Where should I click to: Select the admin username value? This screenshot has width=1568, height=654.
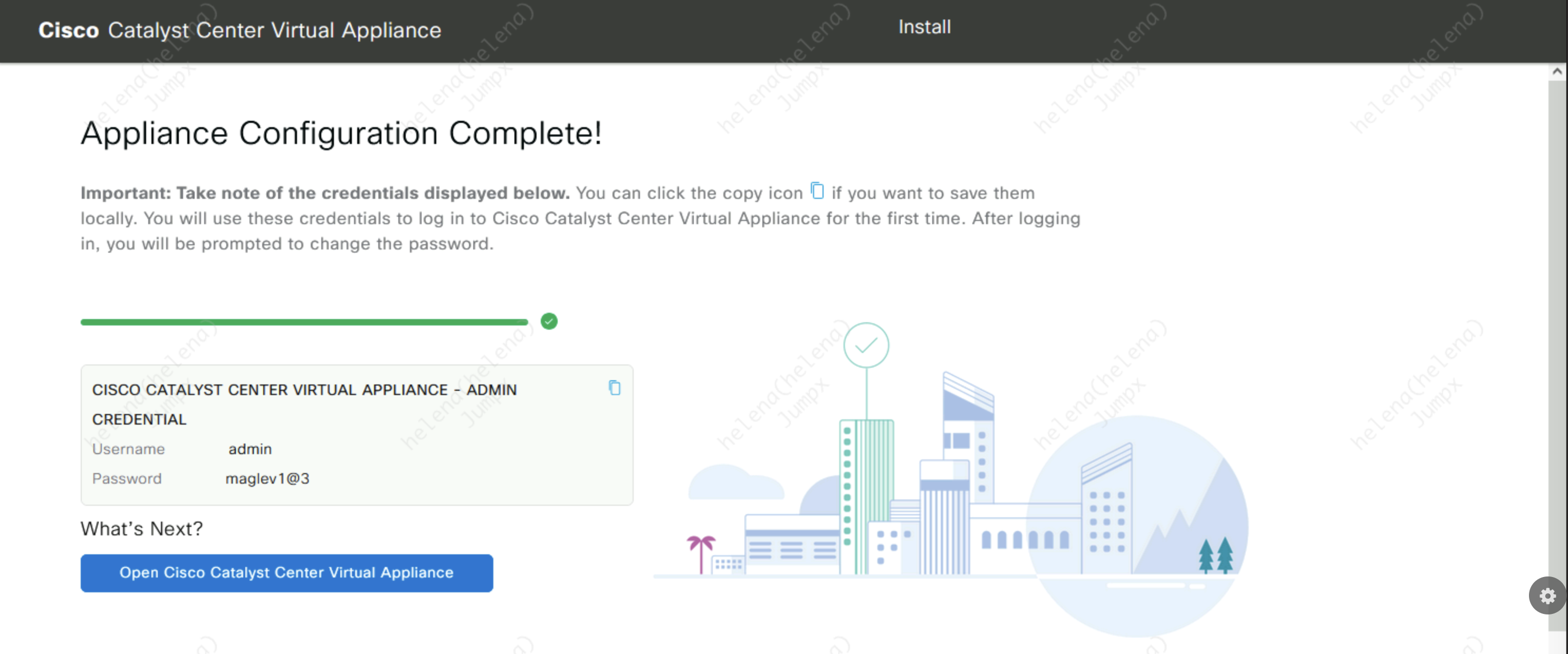(250, 449)
